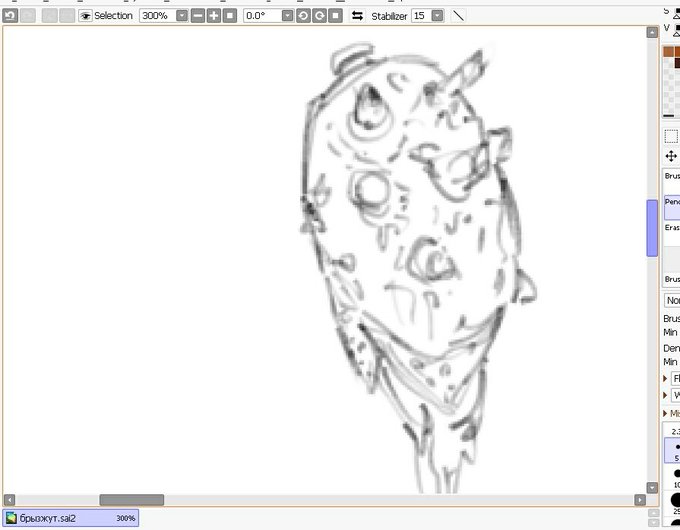This screenshot has height=530, width=680.
Task: Open the 300% zoom dropdown
Action: (182, 16)
